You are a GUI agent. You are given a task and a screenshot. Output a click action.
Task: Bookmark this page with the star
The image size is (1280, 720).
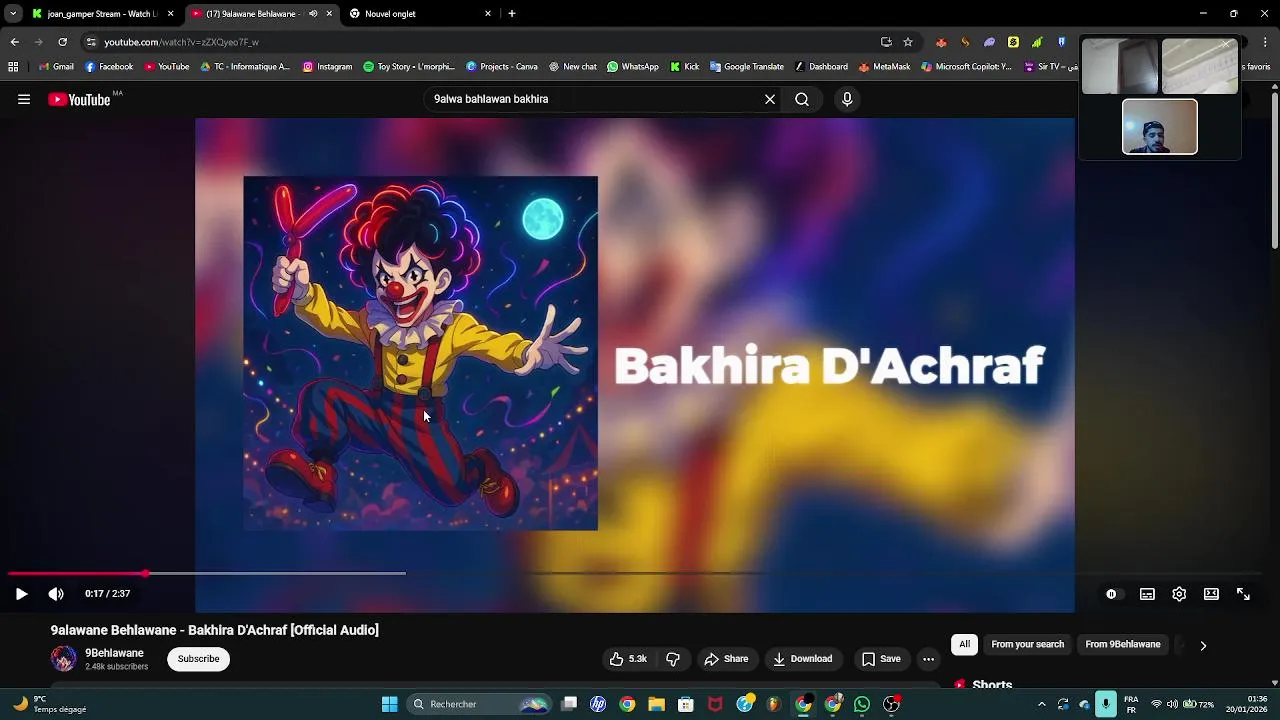908,42
